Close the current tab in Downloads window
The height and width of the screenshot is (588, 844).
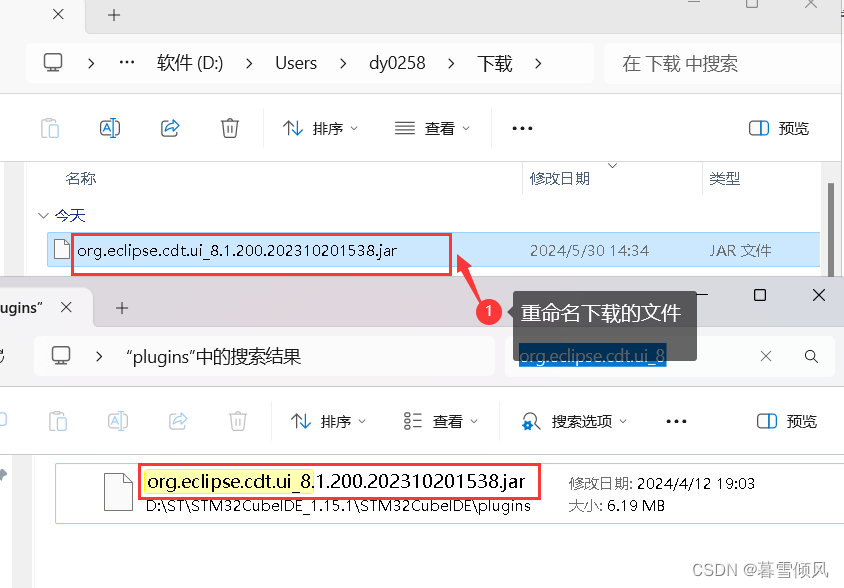pos(58,14)
